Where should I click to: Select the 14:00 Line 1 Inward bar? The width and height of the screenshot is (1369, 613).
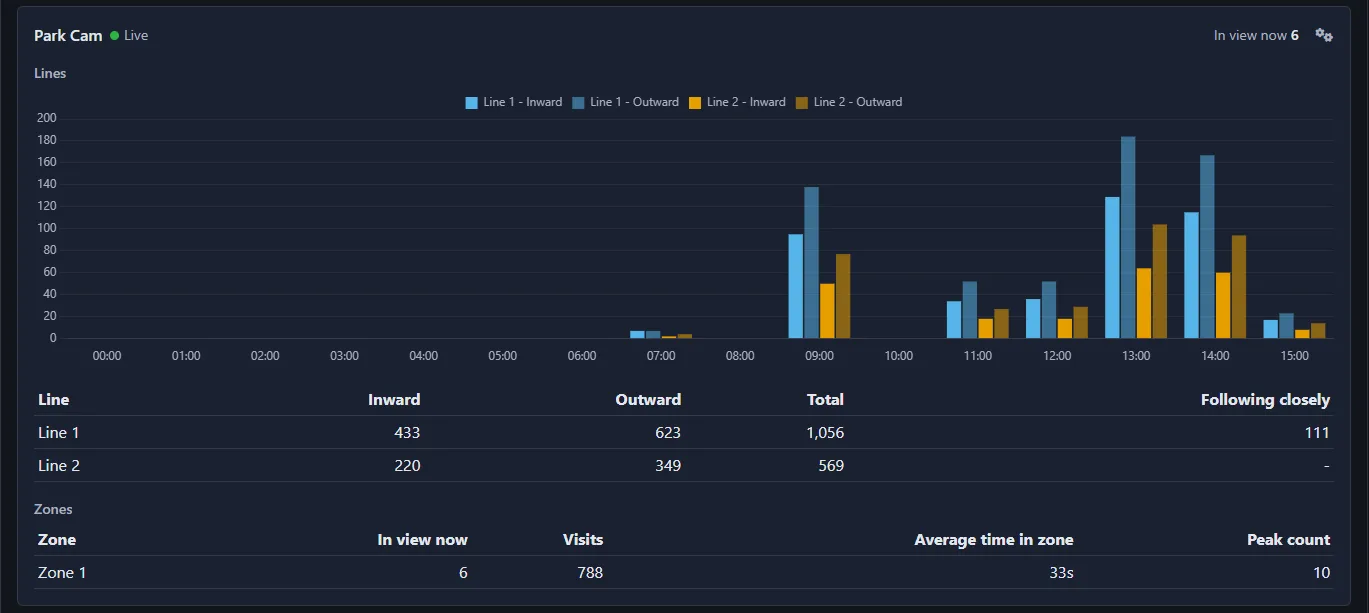1192,276
